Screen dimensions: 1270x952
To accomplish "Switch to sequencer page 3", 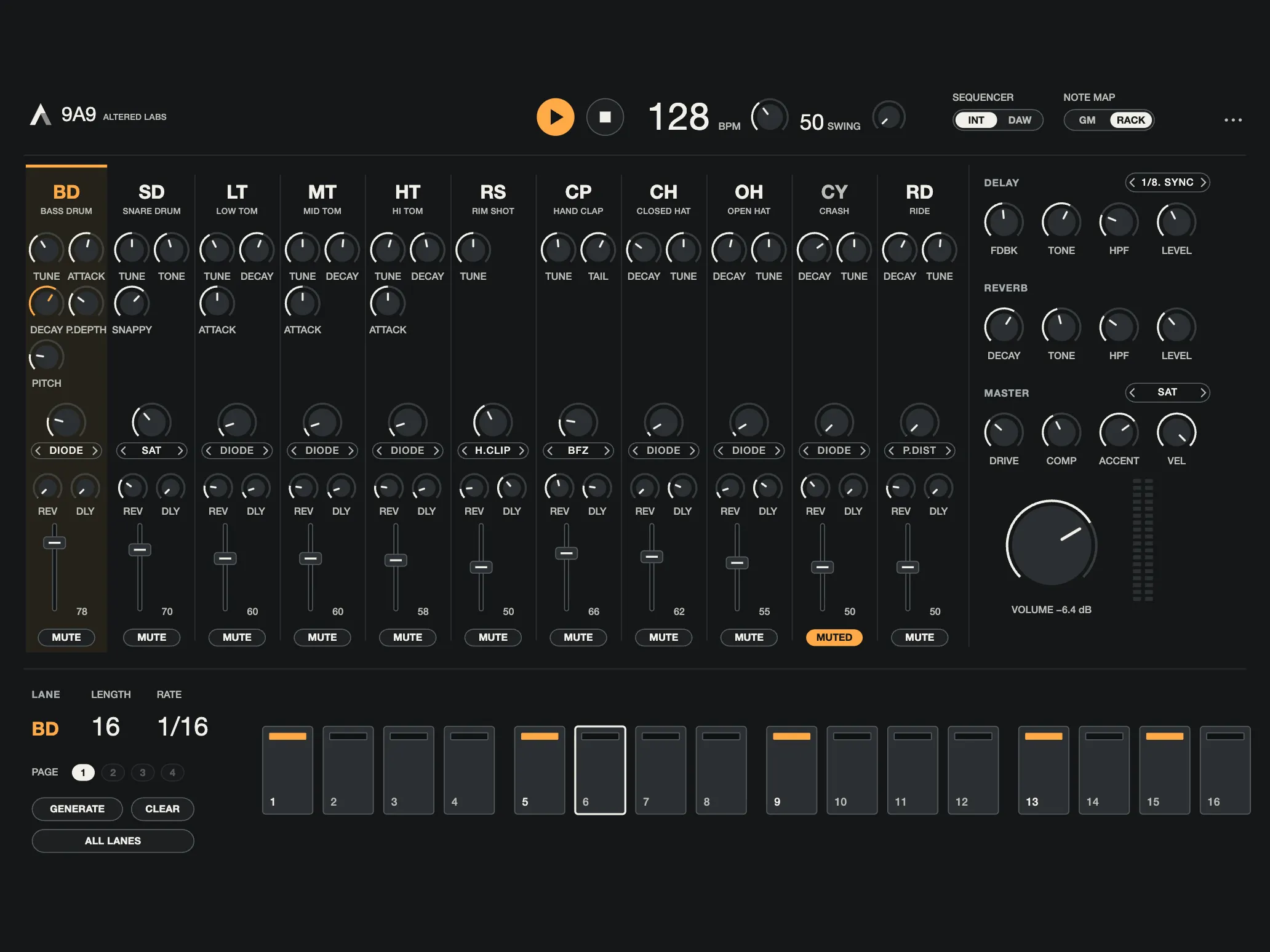I will click(x=142, y=772).
